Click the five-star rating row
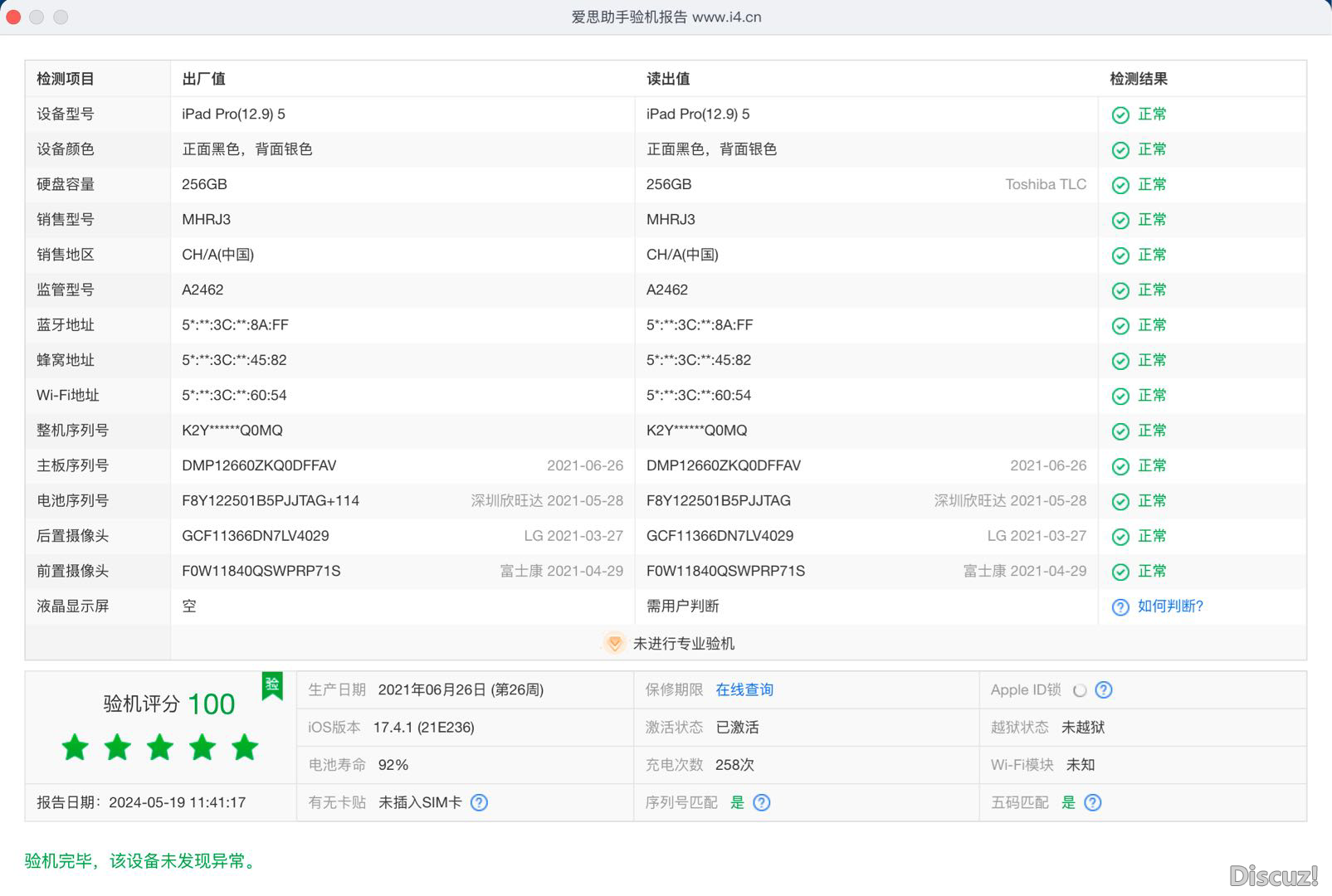Image resolution: width=1332 pixels, height=896 pixels. (160, 747)
